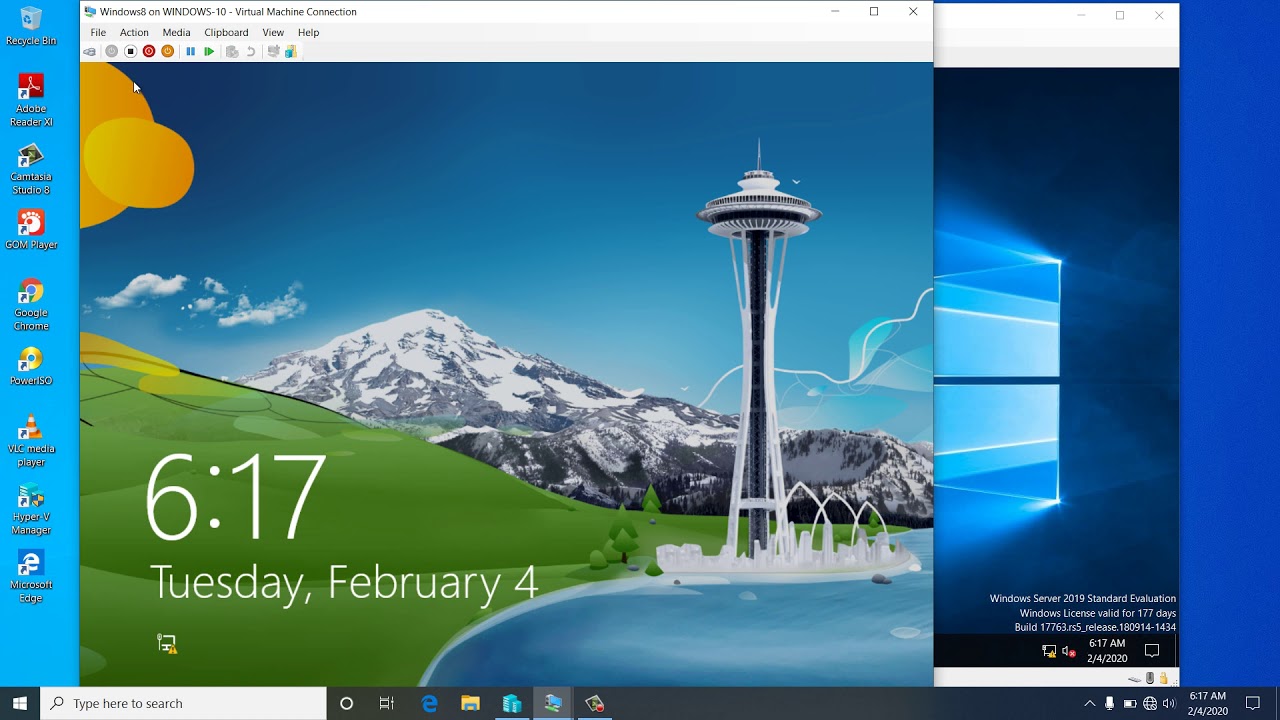Open the File menu
The height and width of the screenshot is (720, 1280).
(98, 32)
